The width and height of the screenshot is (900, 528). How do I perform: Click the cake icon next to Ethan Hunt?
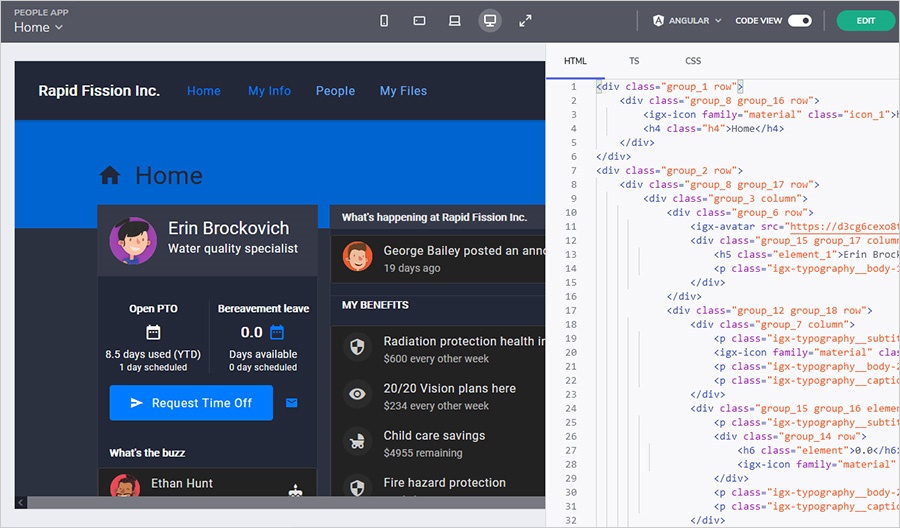pos(295,491)
